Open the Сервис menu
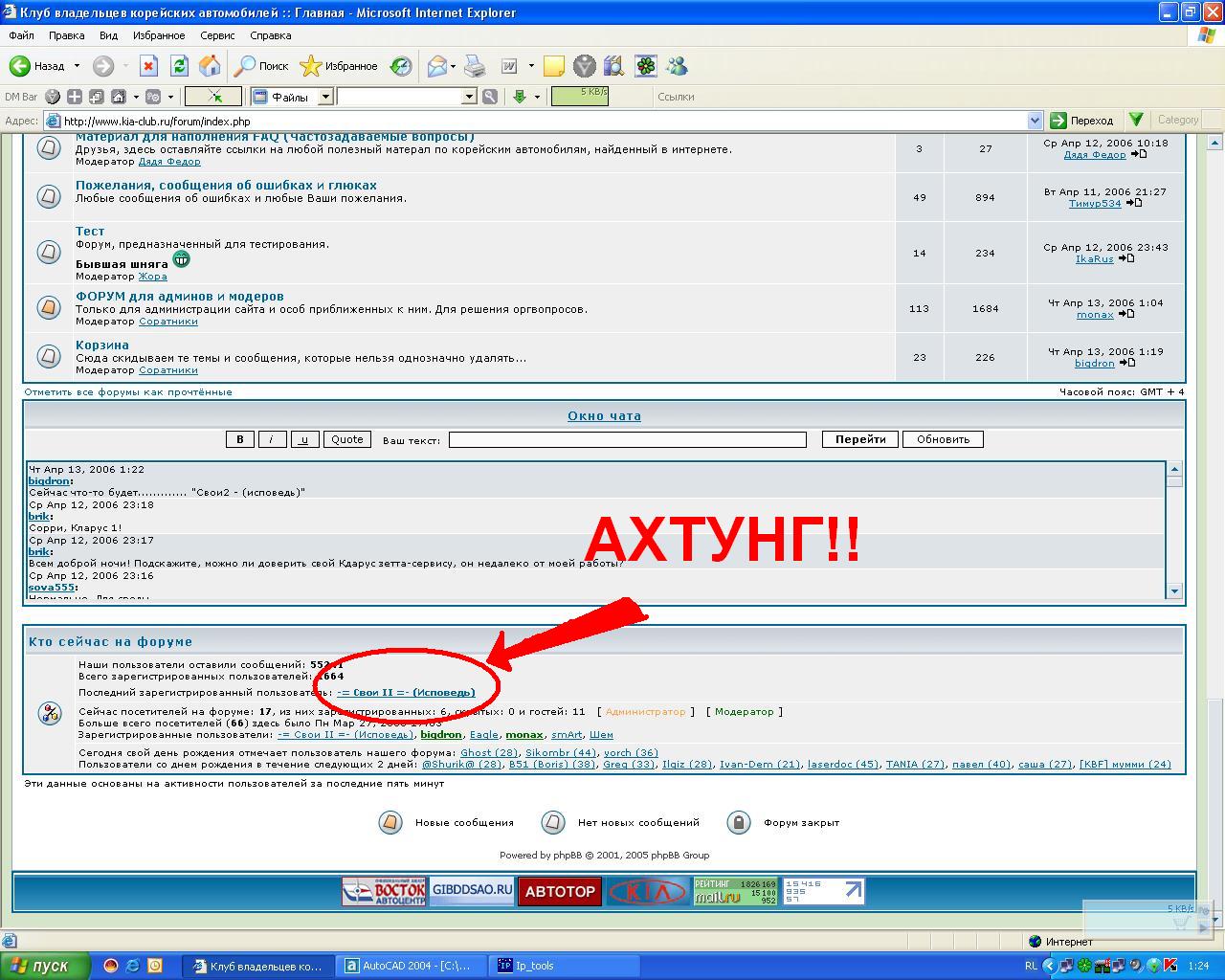The image size is (1225, 980). [217, 35]
